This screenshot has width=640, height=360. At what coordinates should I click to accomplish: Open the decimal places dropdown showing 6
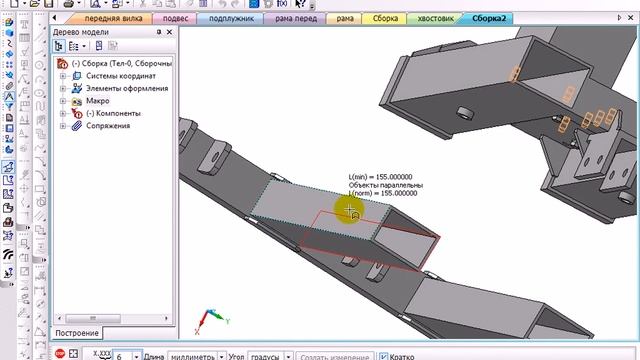pyautogui.click(x=137, y=356)
